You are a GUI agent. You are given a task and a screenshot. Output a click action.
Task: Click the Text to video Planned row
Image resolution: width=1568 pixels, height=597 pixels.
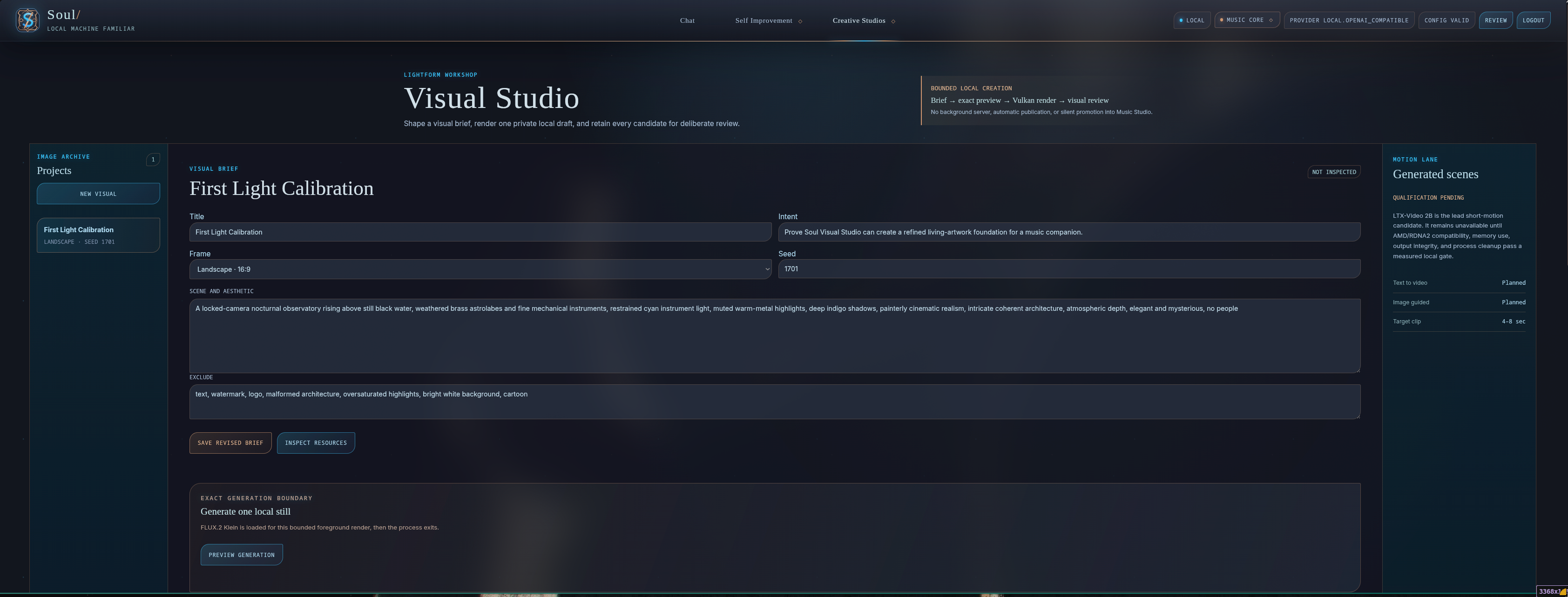click(1459, 283)
